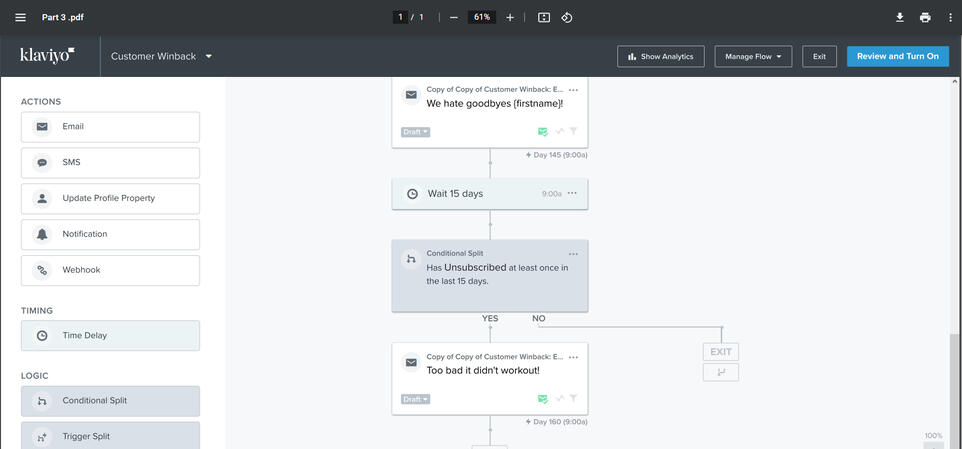Expand the Customer Winback flow name dropdown
This screenshot has height=449, width=962.
pos(209,57)
